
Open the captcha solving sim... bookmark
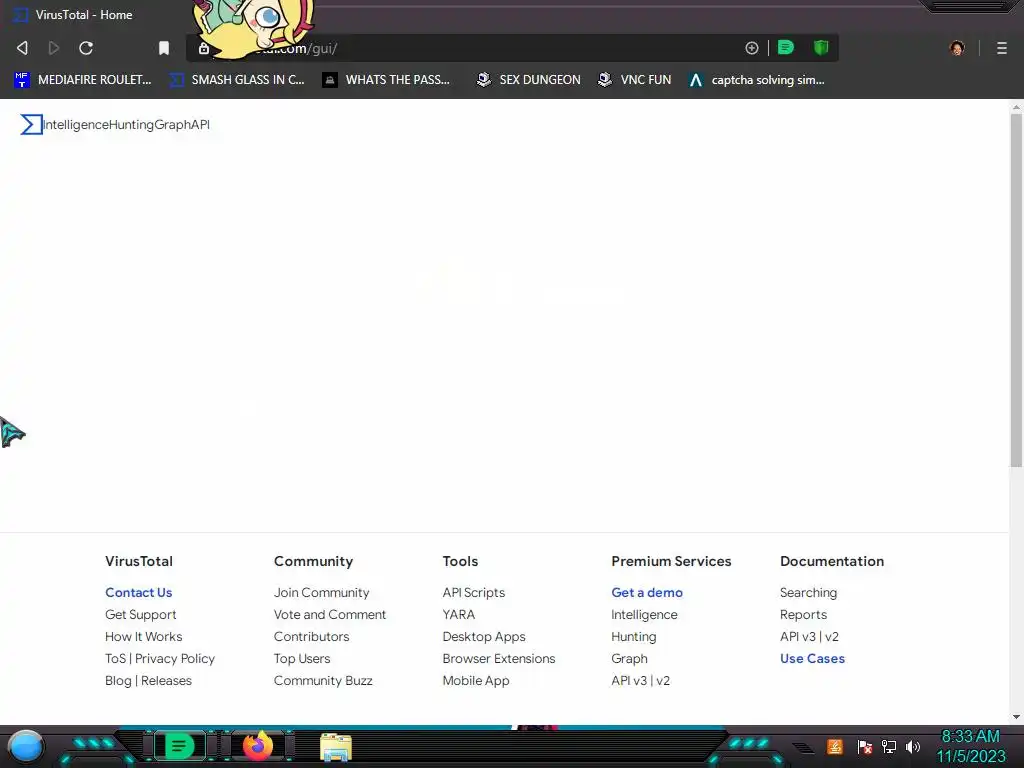tap(757, 80)
